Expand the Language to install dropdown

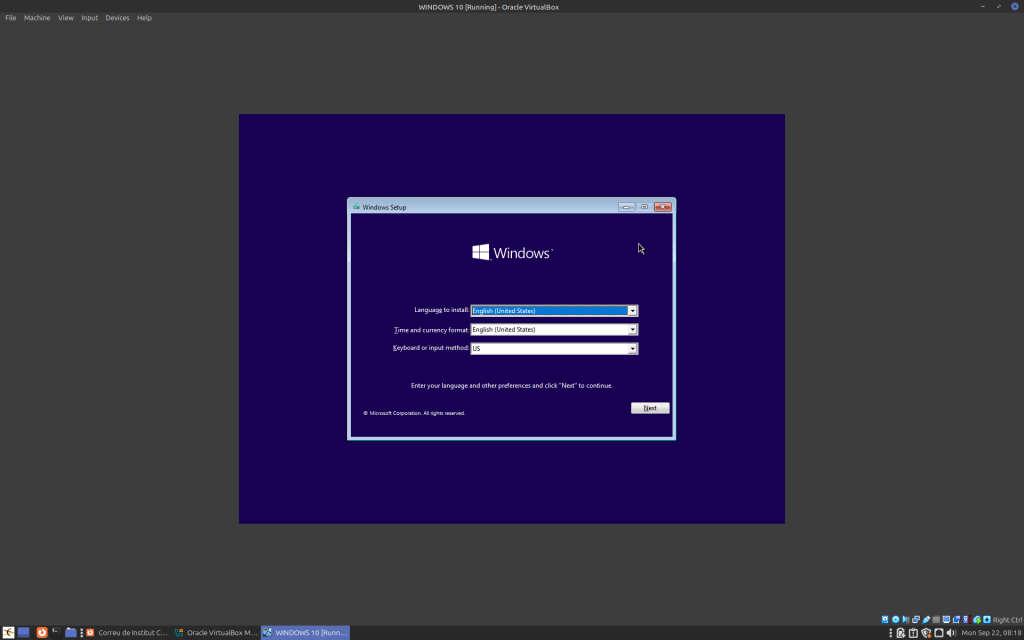coord(632,311)
